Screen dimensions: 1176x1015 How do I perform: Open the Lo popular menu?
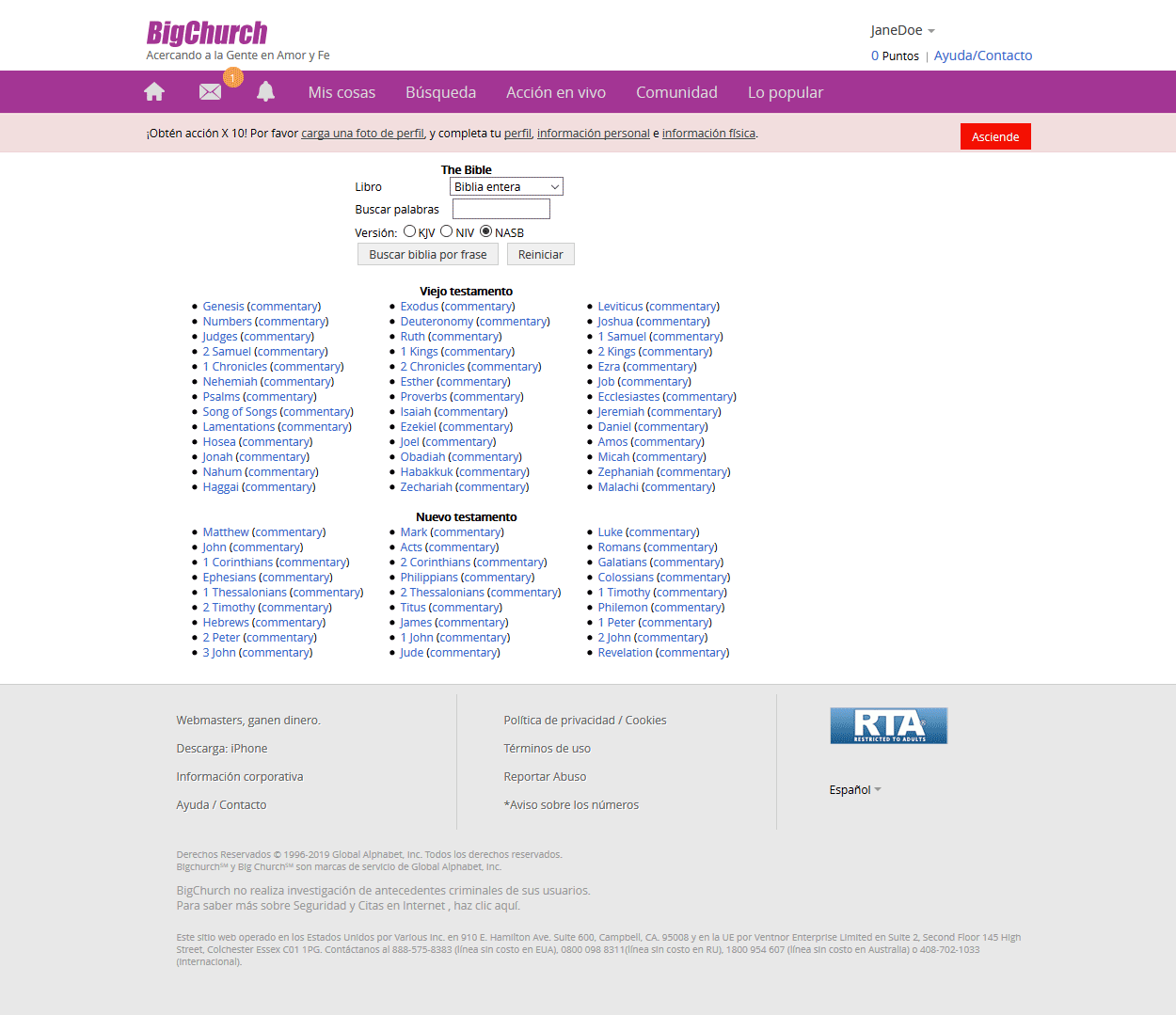coord(786,92)
